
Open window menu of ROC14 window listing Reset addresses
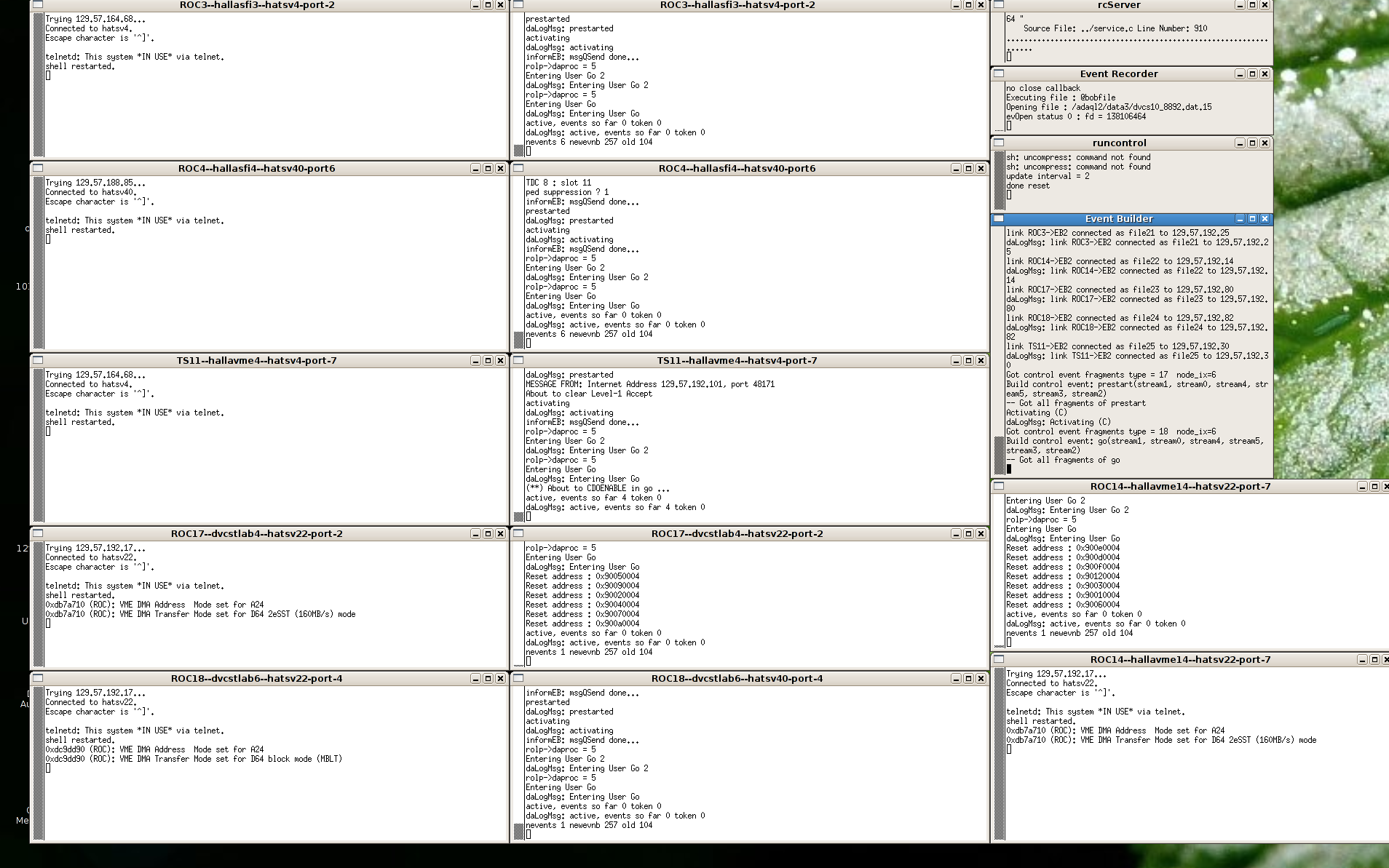pos(999,486)
